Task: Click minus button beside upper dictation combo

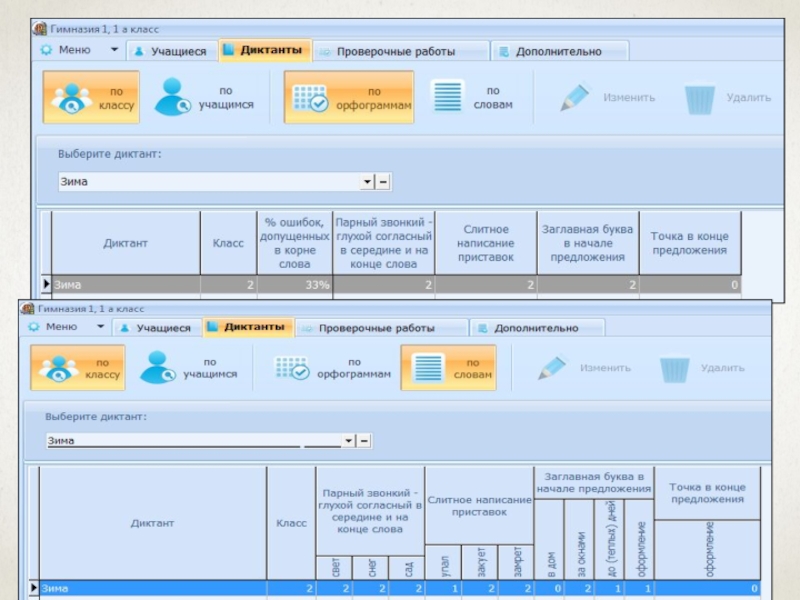Action: coord(383,182)
